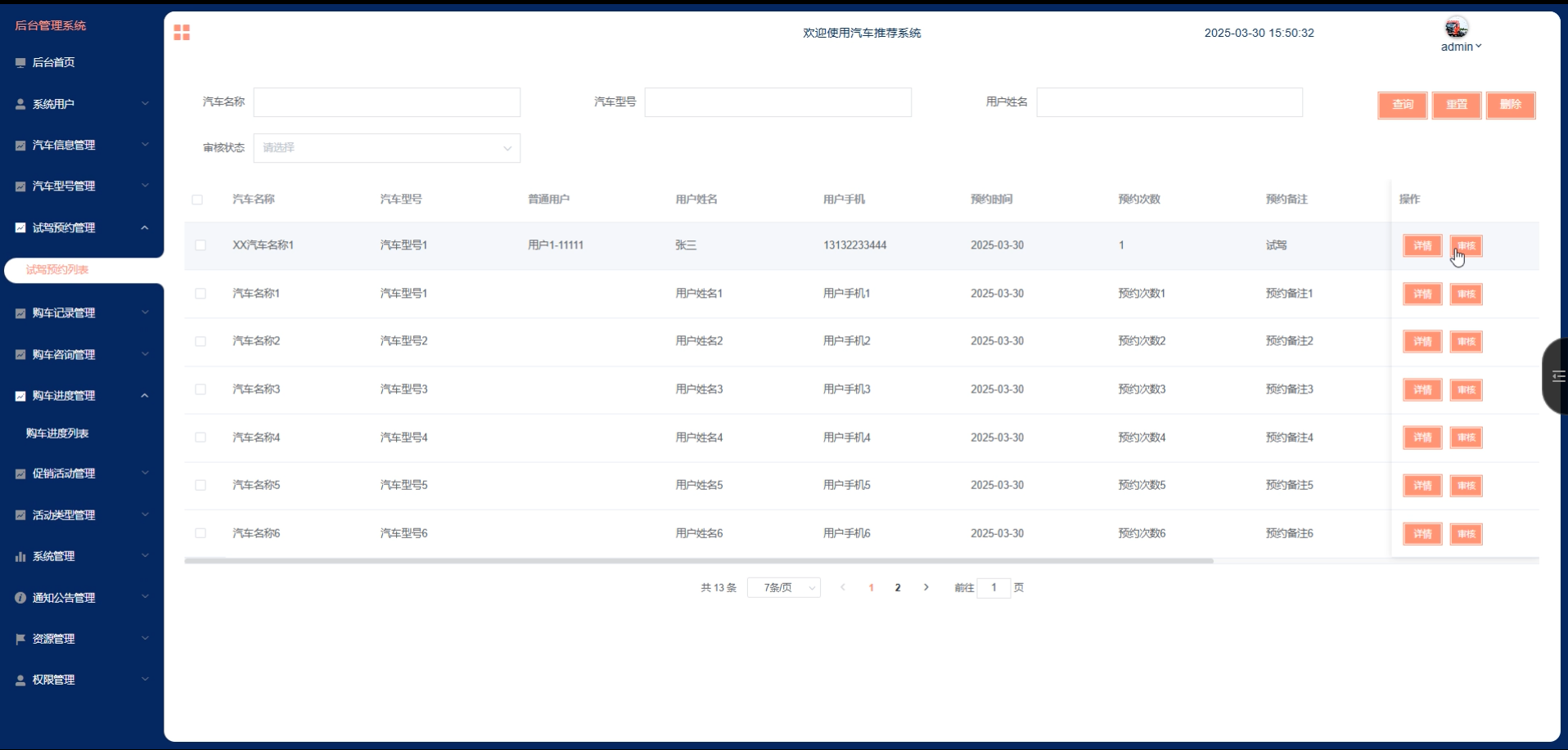Toggle the select-all header checkbox
Image resolution: width=1568 pixels, height=750 pixels.
tap(197, 200)
